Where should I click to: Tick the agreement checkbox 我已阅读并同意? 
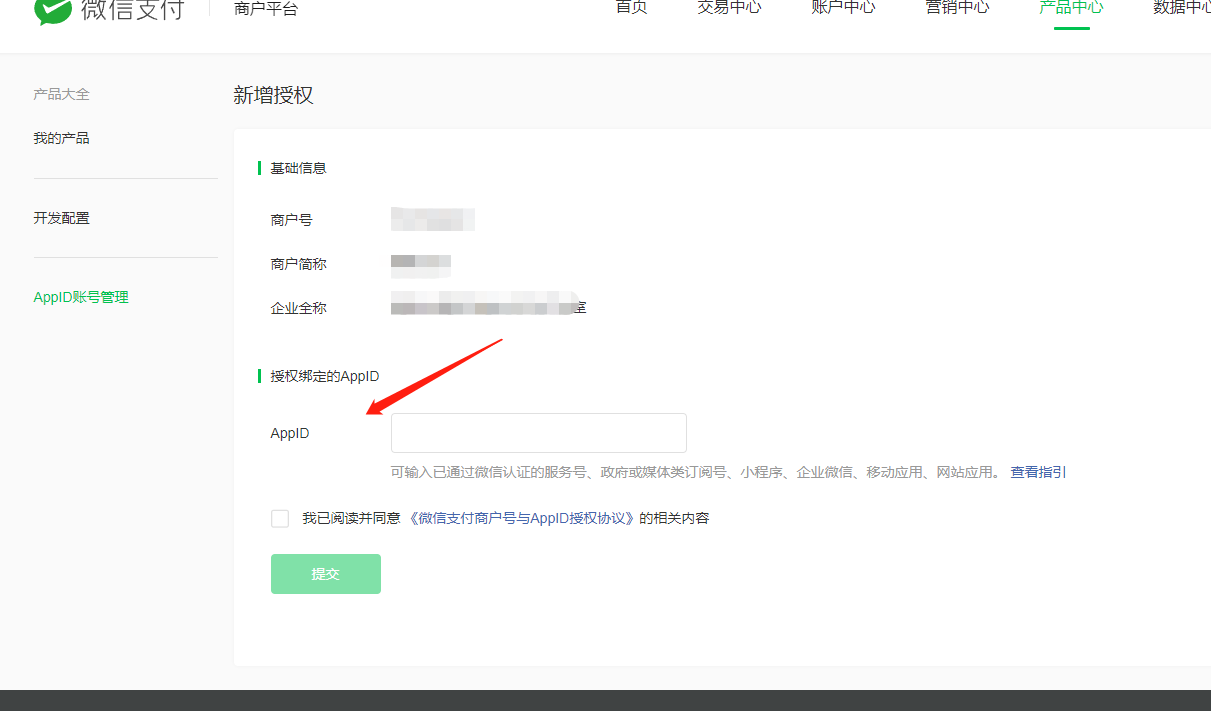[x=280, y=519]
